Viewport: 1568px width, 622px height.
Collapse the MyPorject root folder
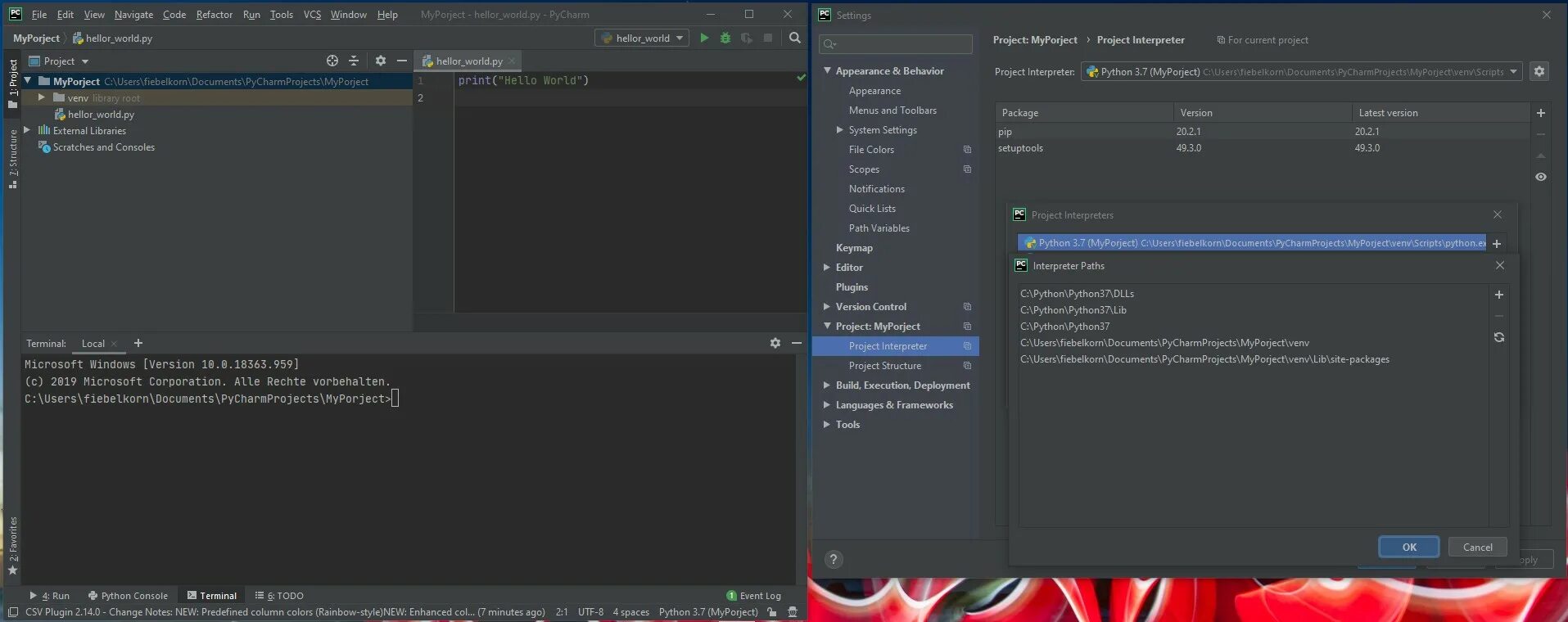(x=28, y=81)
